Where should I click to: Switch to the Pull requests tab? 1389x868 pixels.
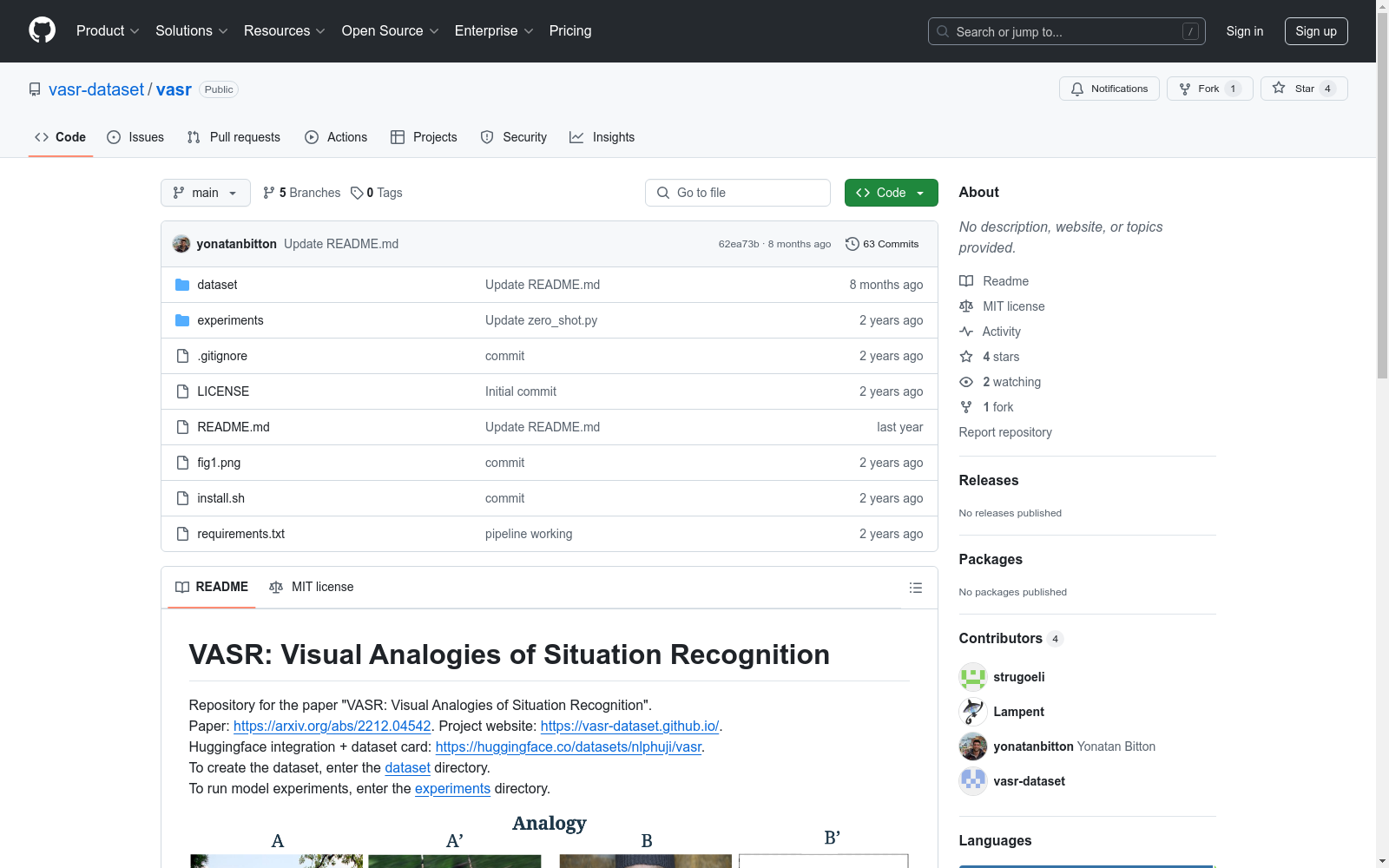pyautogui.click(x=234, y=137)
